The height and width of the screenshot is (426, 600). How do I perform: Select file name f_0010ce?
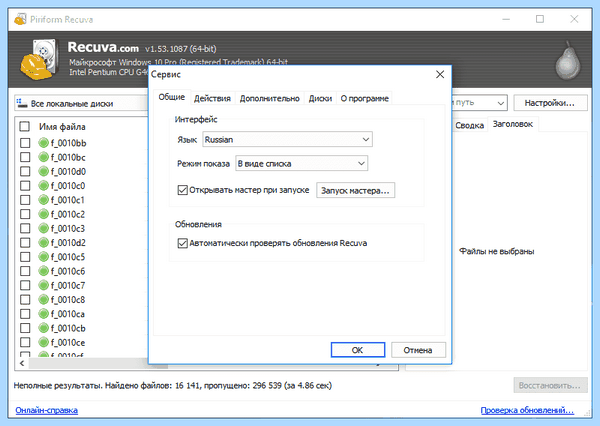click(x=68, y=343)
